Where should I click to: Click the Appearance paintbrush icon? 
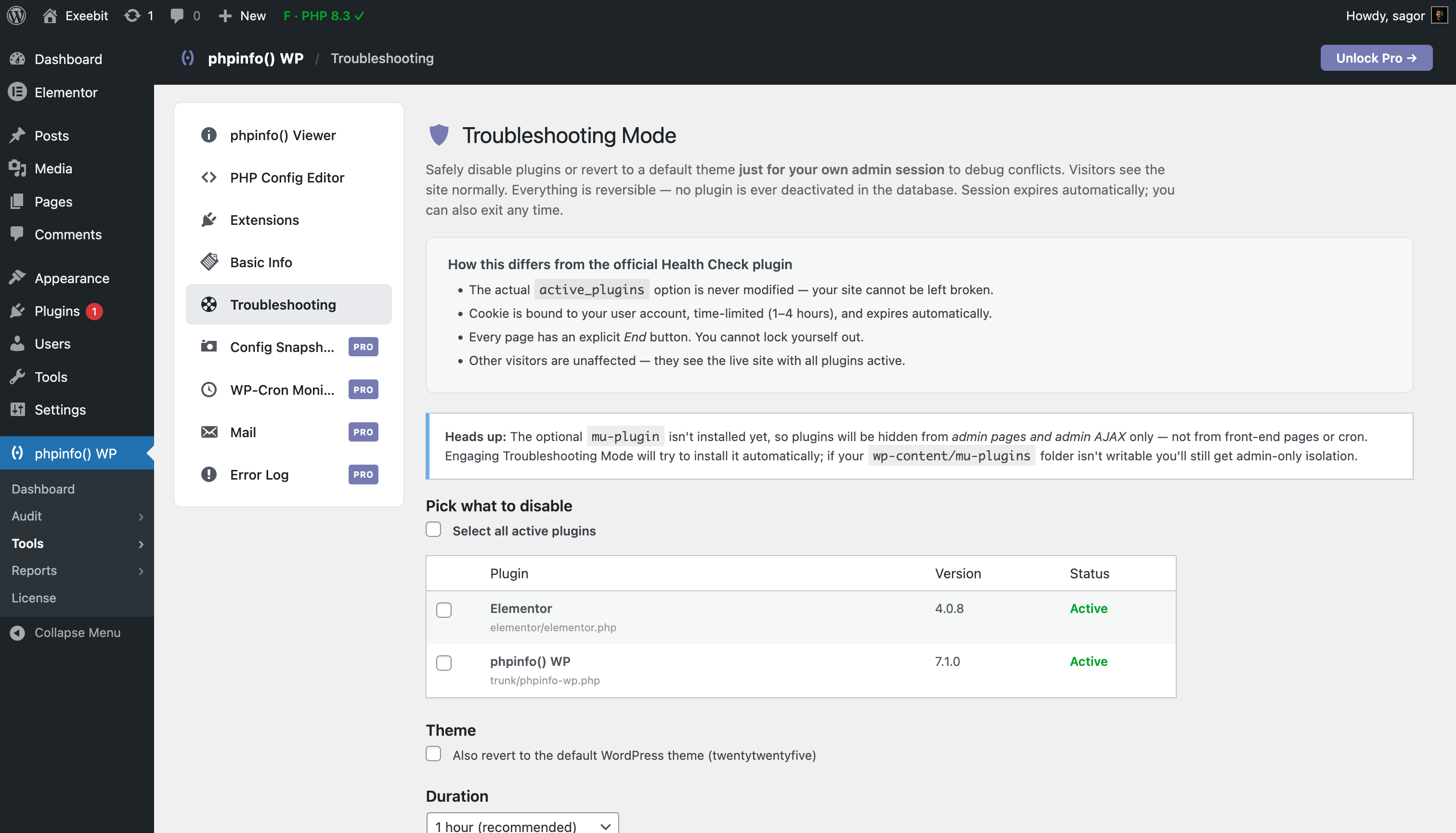pos(18,278)
